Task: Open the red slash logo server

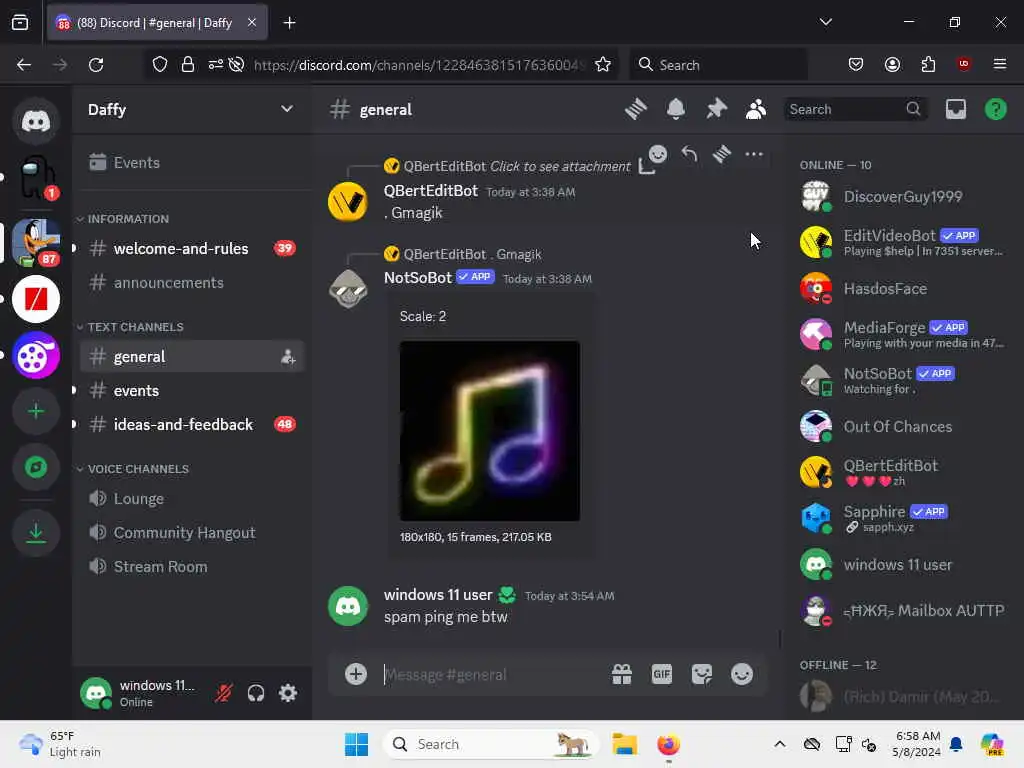Action: (36, 299)
